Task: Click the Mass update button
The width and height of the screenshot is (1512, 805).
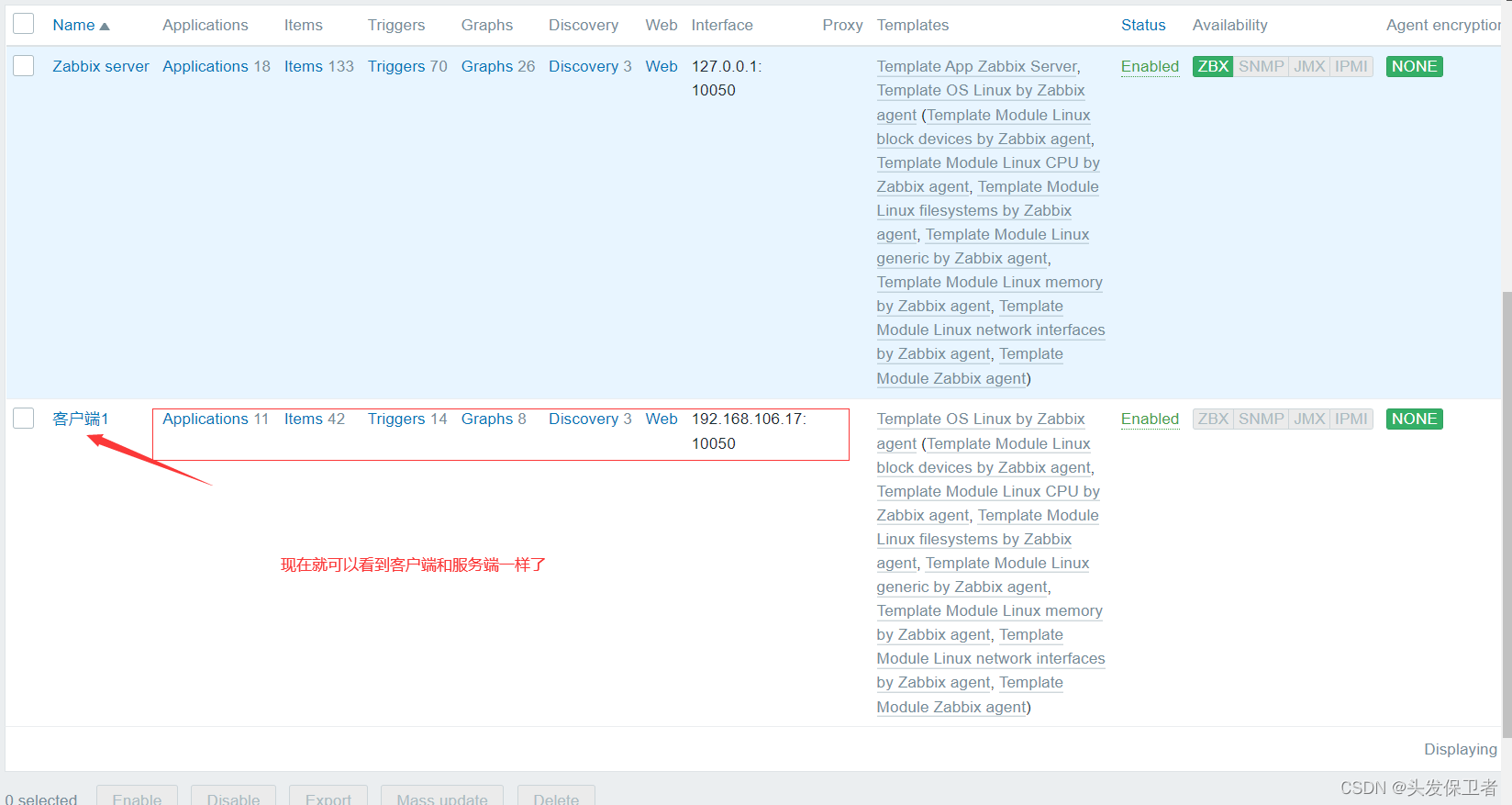Action: 442,797
